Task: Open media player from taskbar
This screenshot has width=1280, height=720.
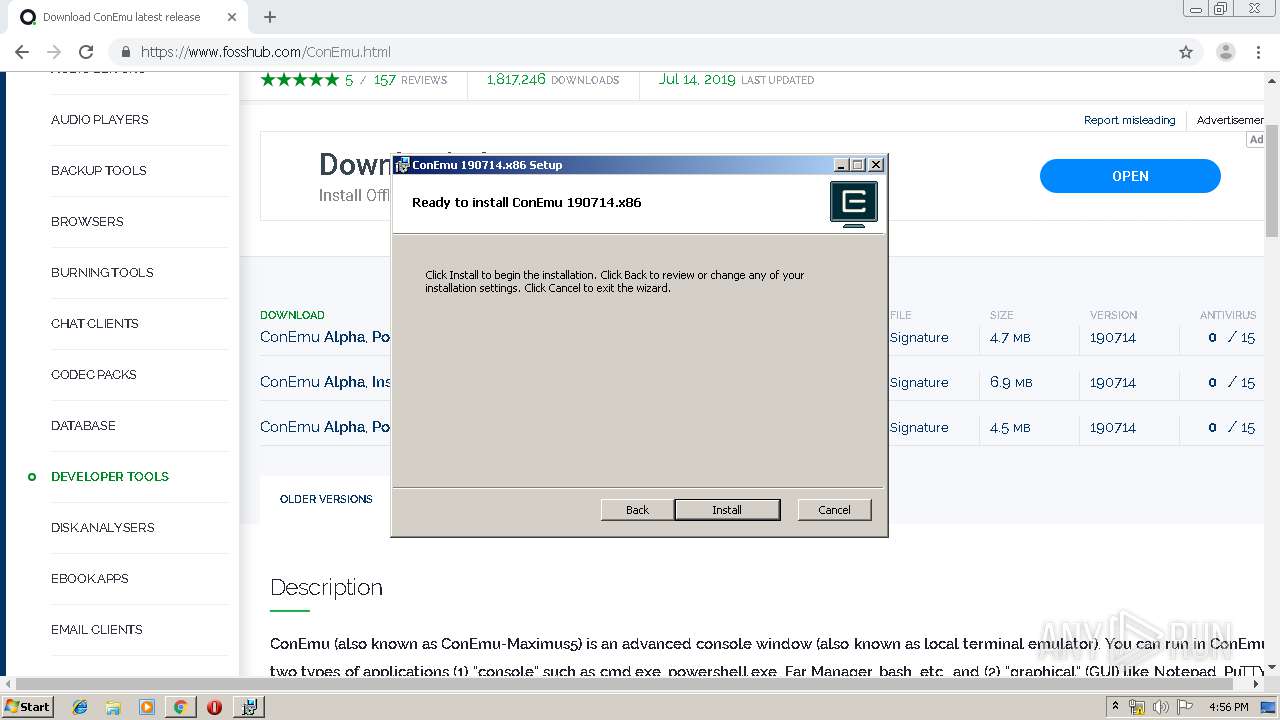Action: click(x=147, y=707)
